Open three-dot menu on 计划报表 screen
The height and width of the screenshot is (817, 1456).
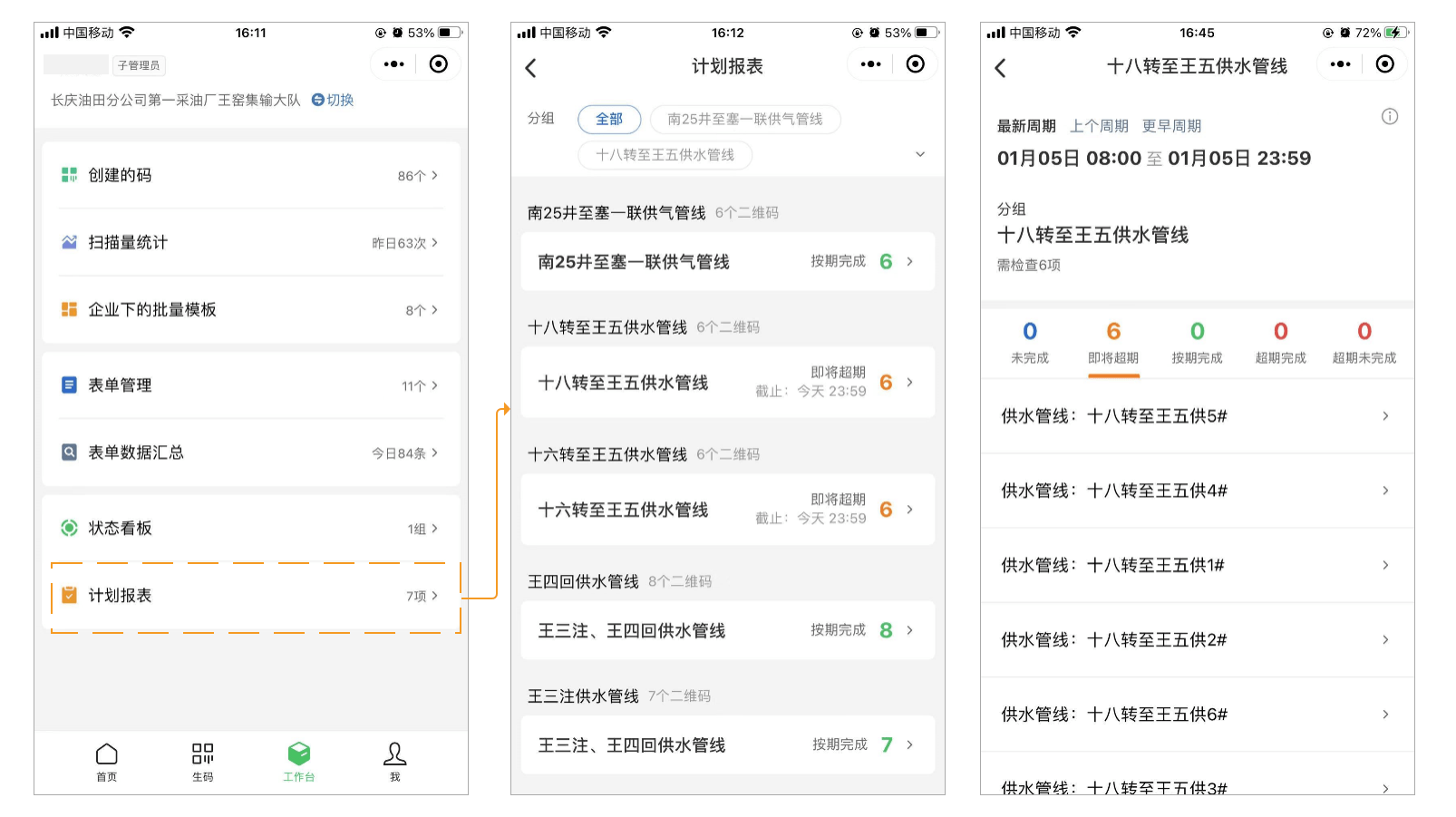coord(871,64)
